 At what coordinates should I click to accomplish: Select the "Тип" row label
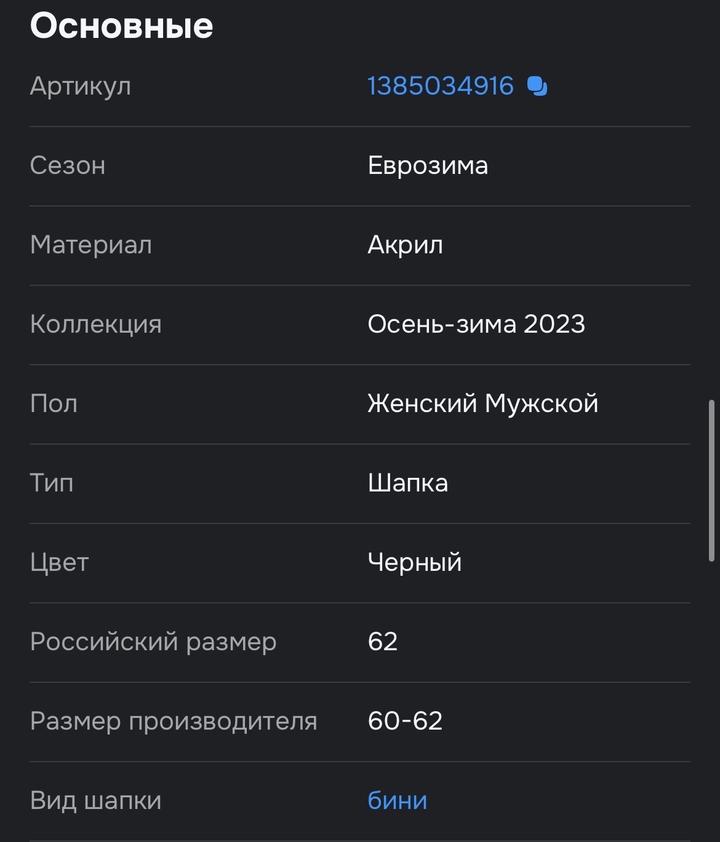pos(51,483)
